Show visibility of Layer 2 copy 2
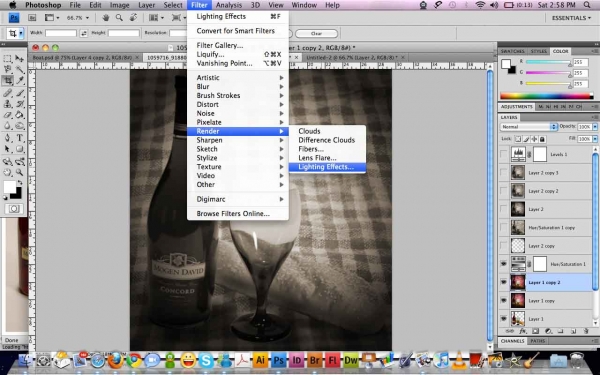 click(x=504, y=191)
